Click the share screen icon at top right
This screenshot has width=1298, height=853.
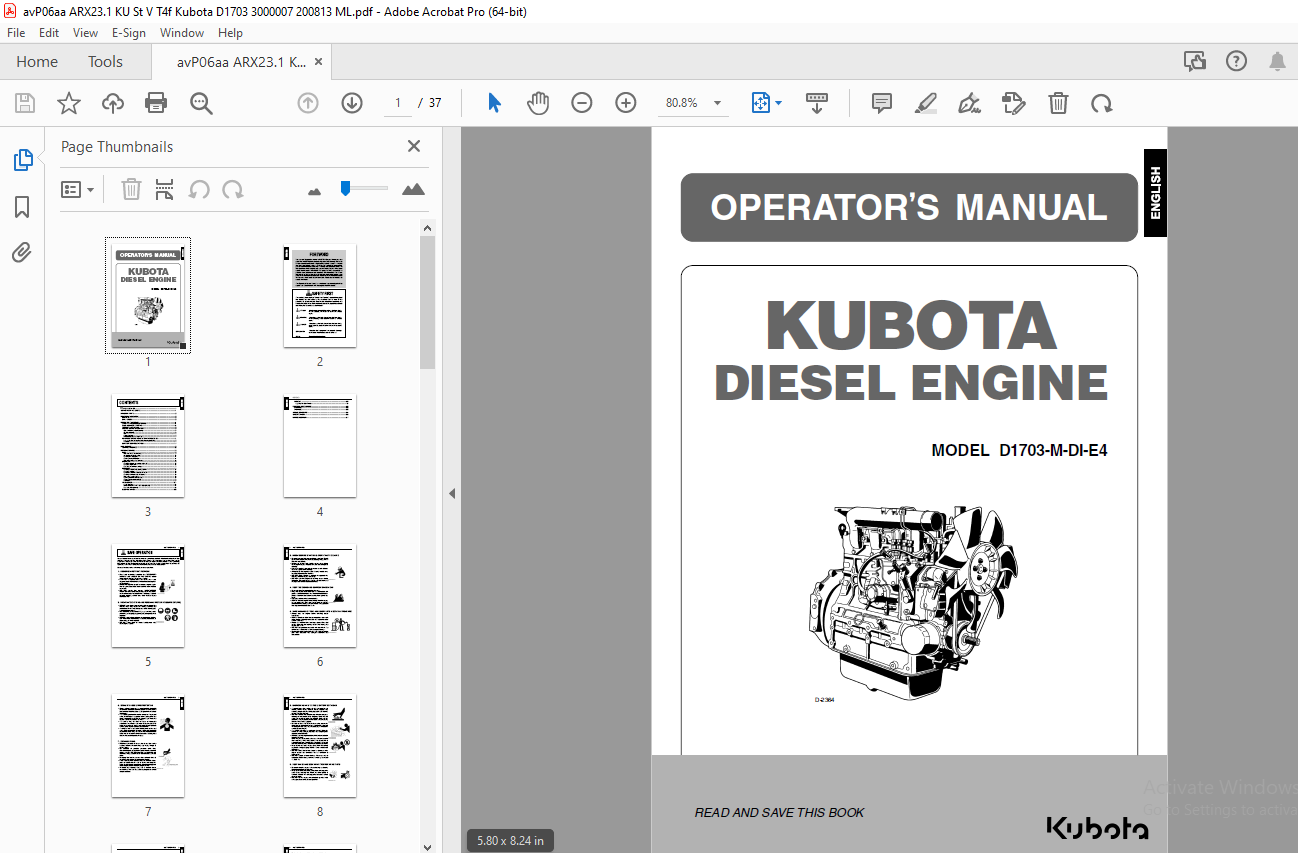point(1195,61)
